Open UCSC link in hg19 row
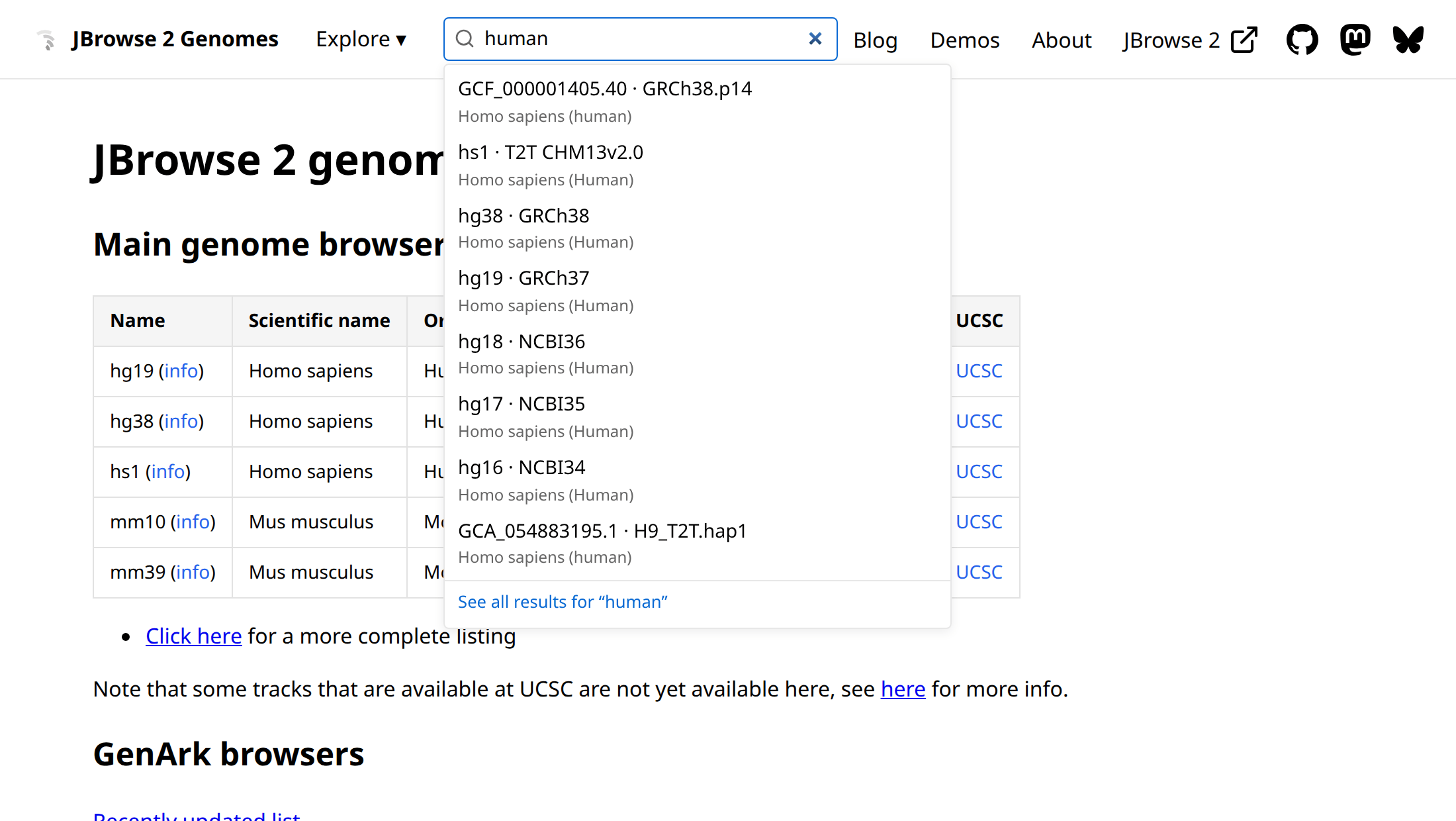This screenshot has width=1456, height=821. [x=979, y=371]
